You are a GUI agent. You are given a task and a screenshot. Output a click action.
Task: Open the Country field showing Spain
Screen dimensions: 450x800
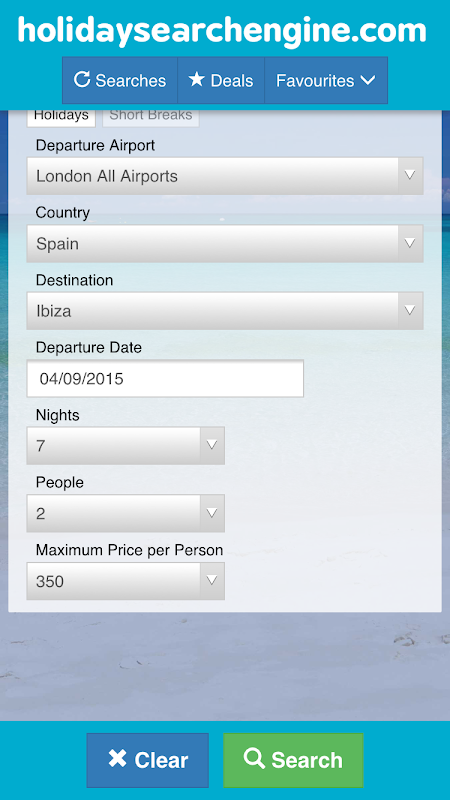[x=225, y=244]
